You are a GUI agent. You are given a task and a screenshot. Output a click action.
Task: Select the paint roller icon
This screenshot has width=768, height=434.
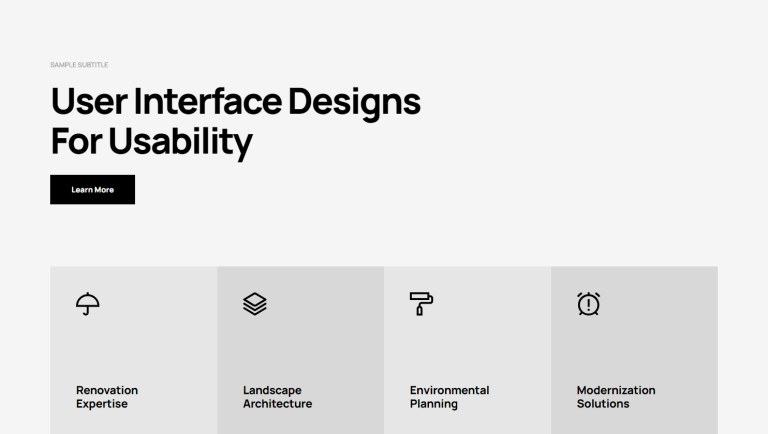click(x=421, y=304)
